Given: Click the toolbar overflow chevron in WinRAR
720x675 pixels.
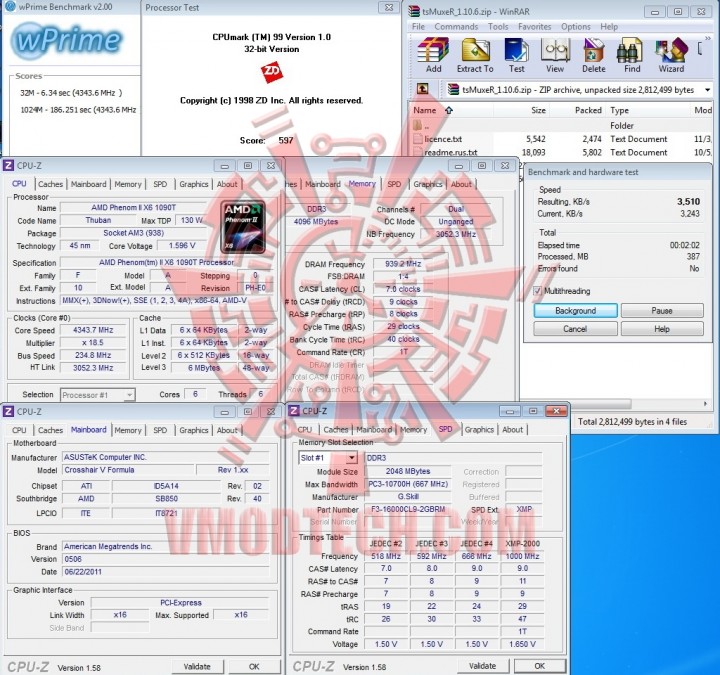Looking at the screenshot, I should (708, 39).
